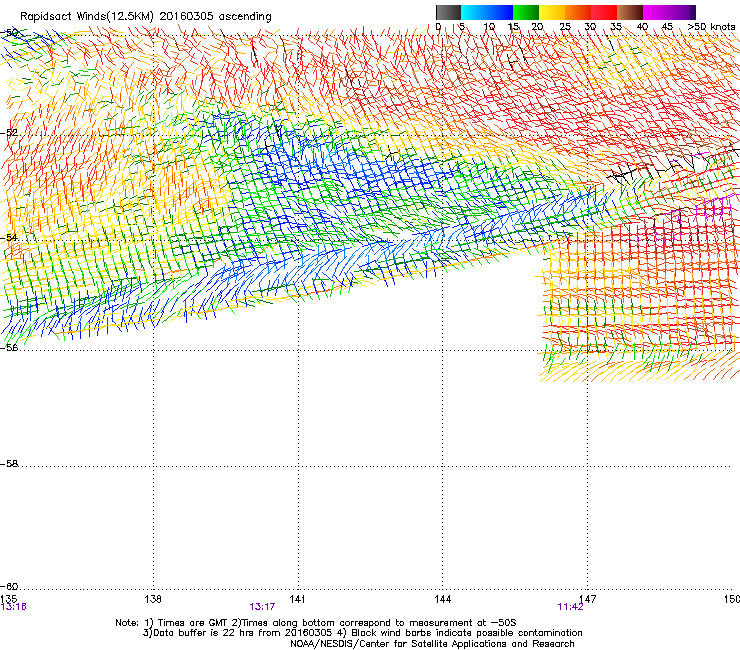Click the 'NOAA/NESDIS/Center for Satellite Applications and Research' credit
Viewport: 740px width, 650px height.
click(x=432, y=644)
